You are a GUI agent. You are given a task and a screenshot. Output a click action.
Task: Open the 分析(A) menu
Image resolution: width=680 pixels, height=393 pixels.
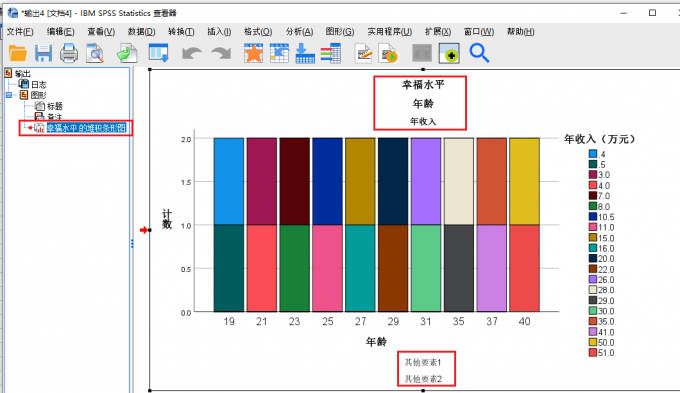coord(299,32)
